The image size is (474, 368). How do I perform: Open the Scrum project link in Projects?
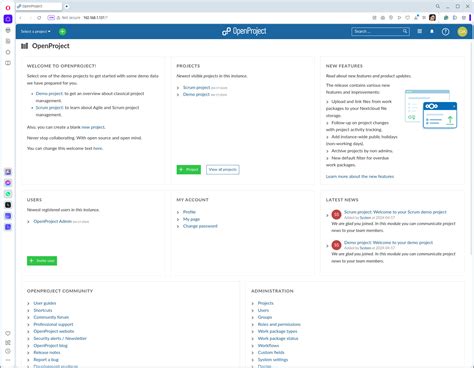(x=196, y=87)
